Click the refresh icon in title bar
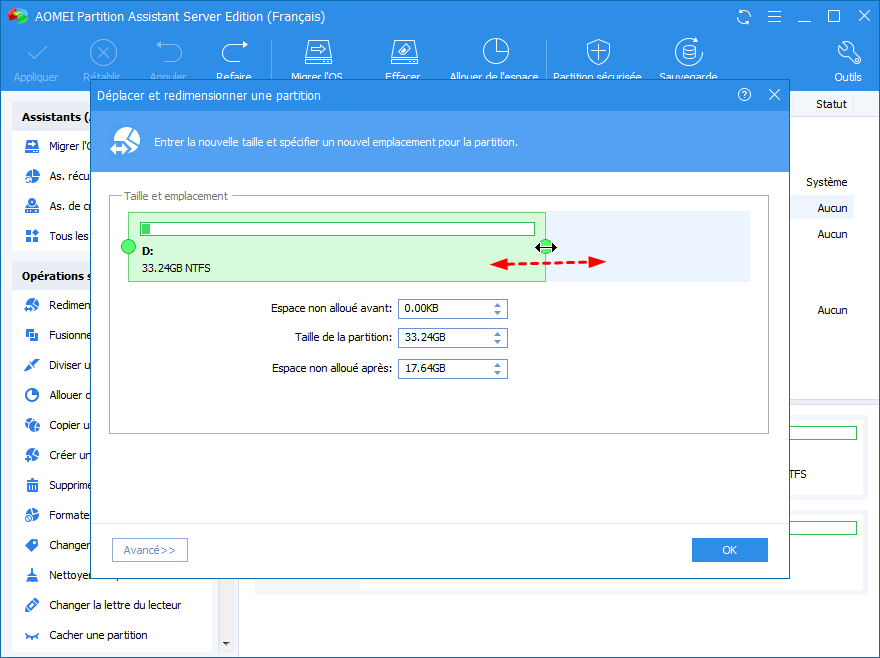Image resolution: width=880 pixels, height=658 pixels. (x=744, y=17)
